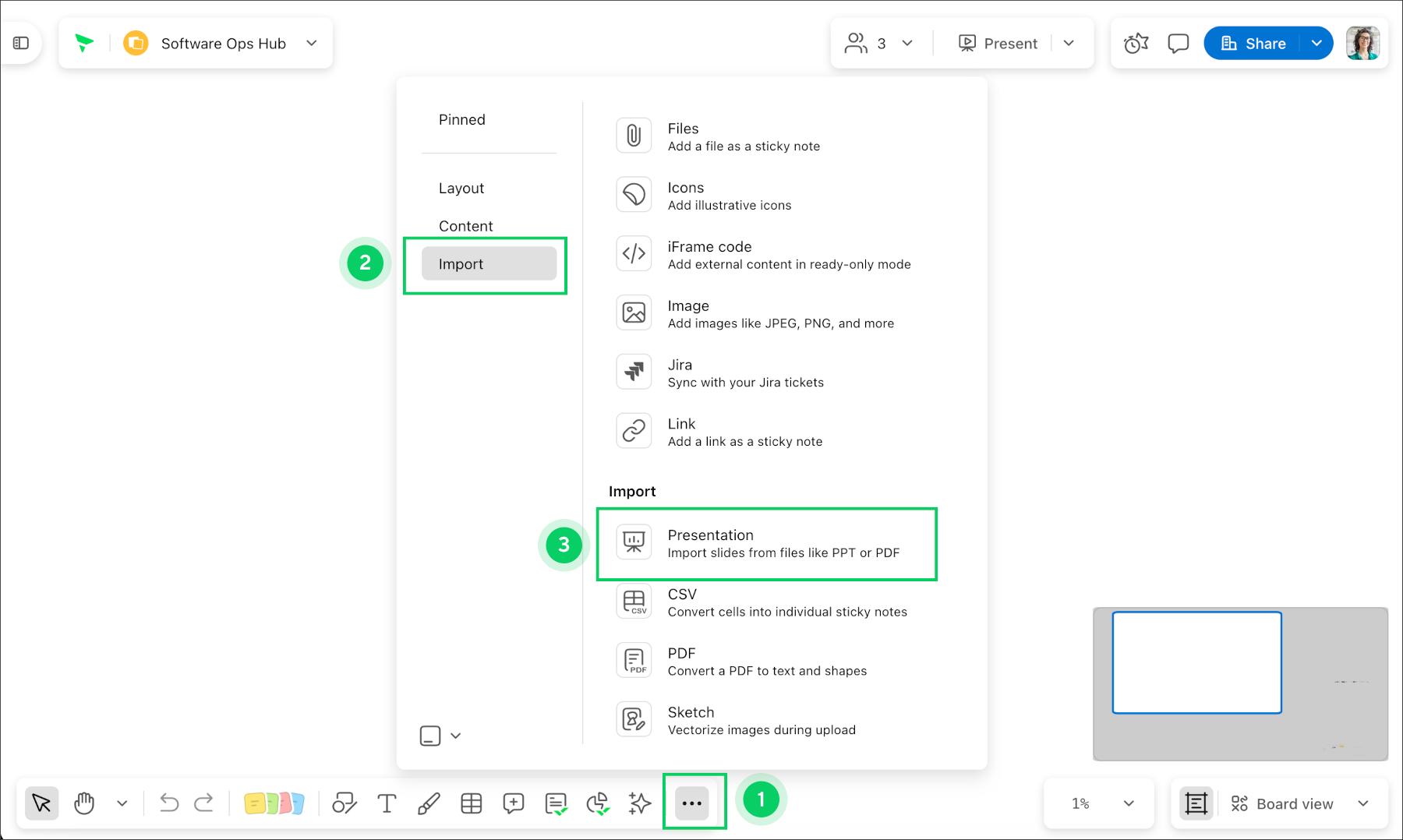Click the blue Share button
The height and width of the screenshot is (840, 1403).
1253,43
